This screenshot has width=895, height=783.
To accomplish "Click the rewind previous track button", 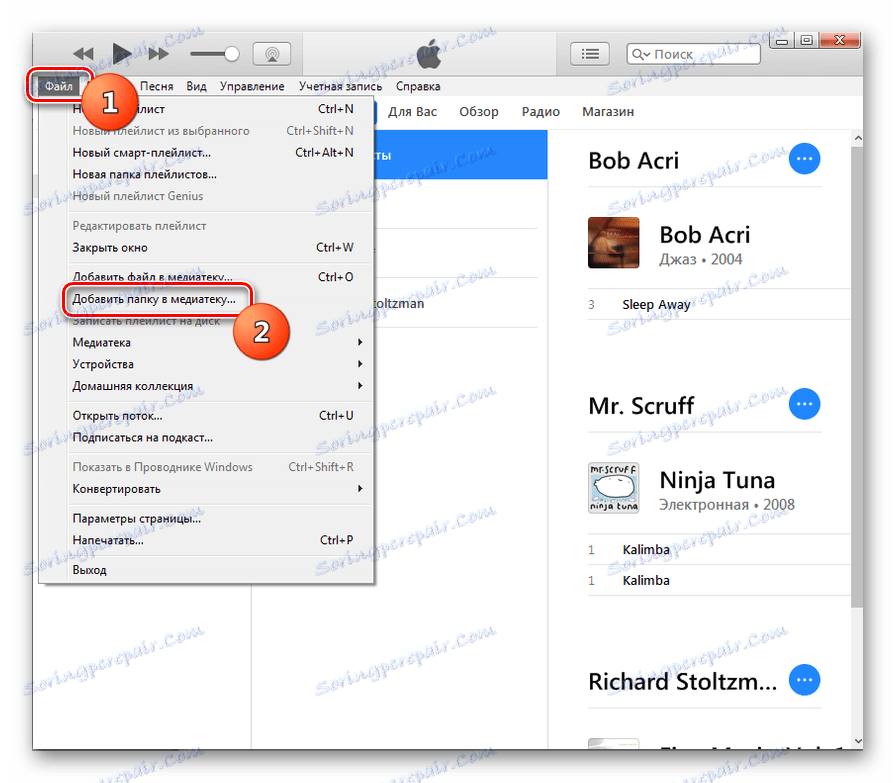I will pos(83,54).
